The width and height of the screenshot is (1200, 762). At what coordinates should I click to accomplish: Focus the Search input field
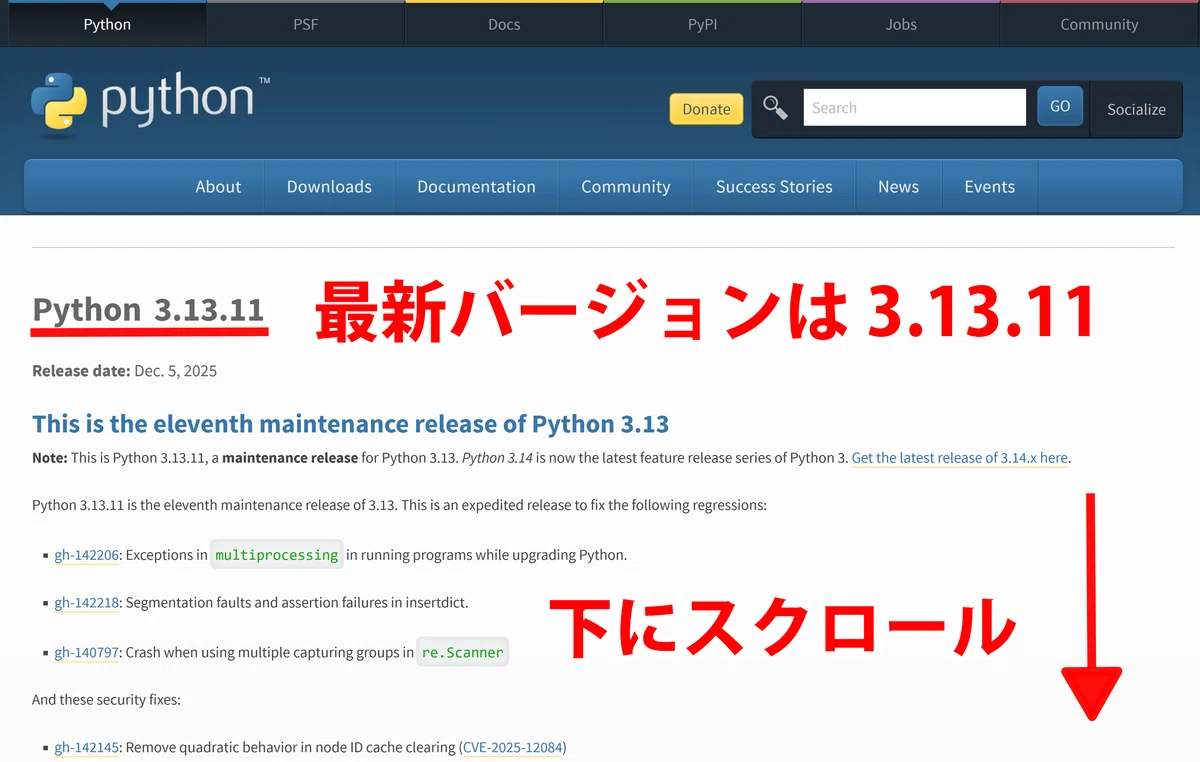point(914,107)
